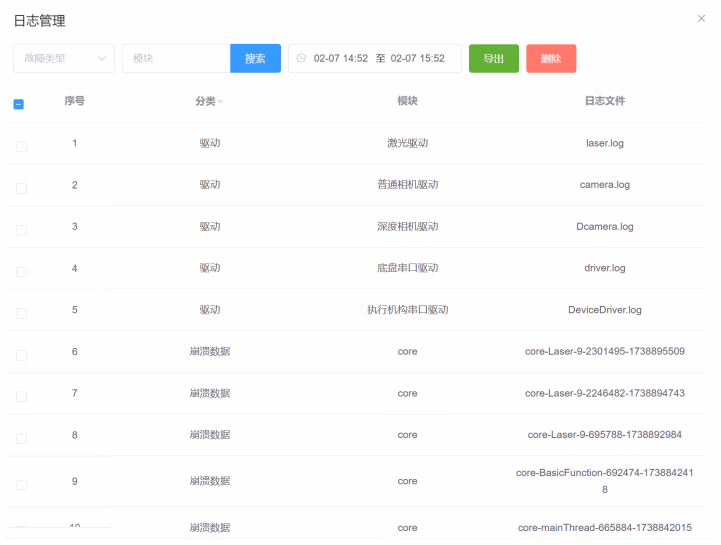The height and width of the screenshot is (545, 721).
Task: Select start time 02-07 14:52
Action: (341, 58)
